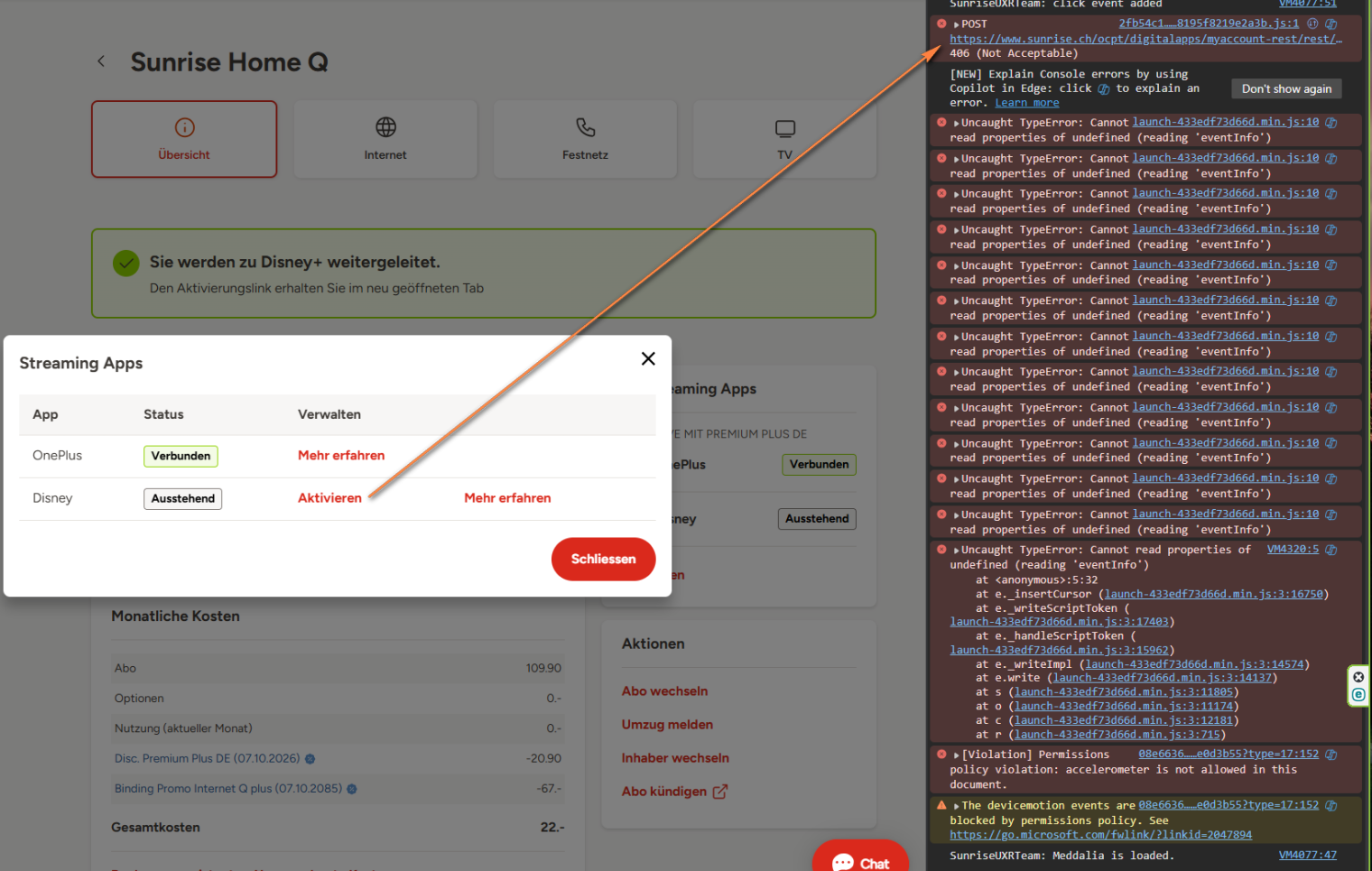Switch to the Festnetz tab

click(x=585, y=139)
